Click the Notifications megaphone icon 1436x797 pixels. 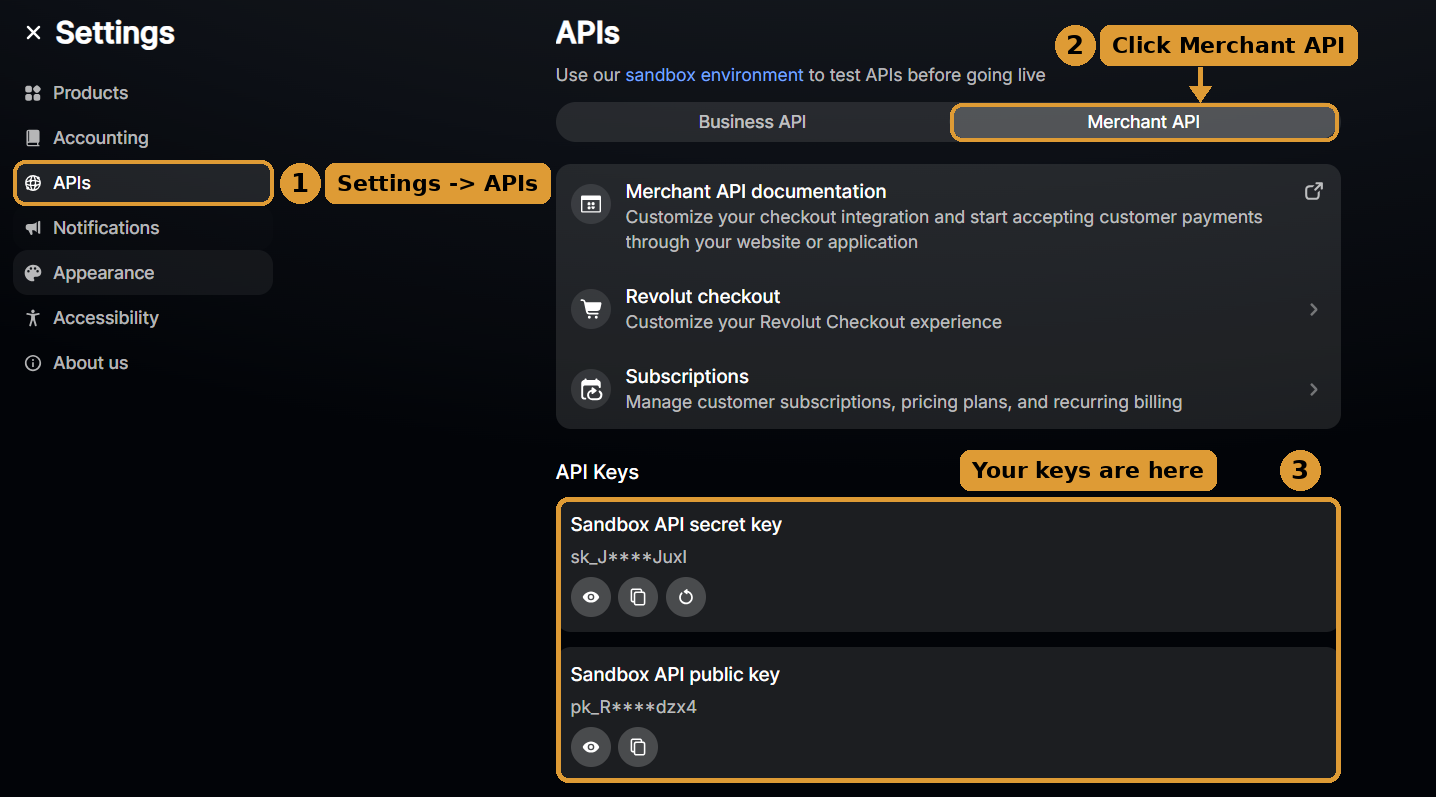coord(33,228)
